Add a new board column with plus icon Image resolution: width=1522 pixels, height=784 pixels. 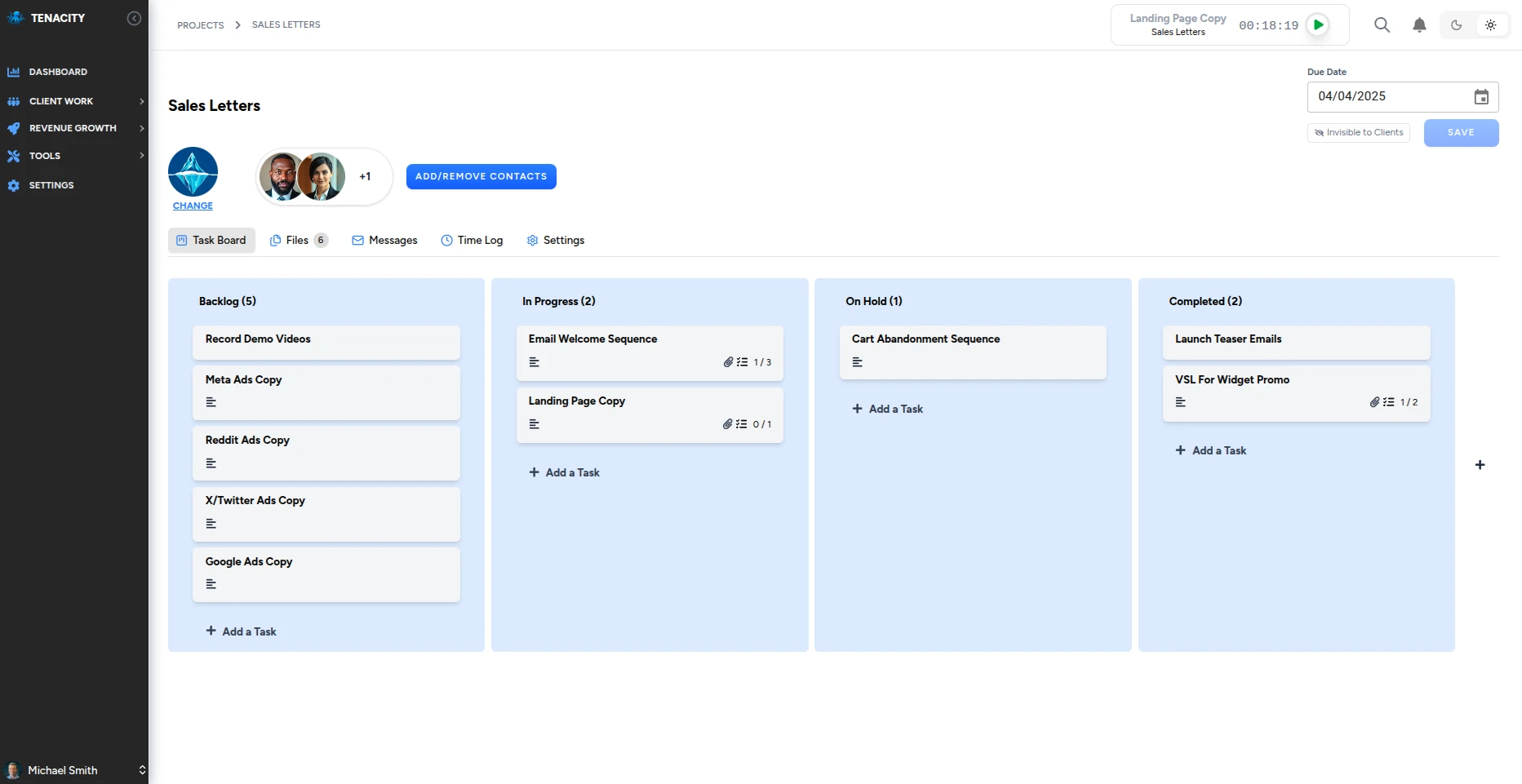[x=1480, y=465]
